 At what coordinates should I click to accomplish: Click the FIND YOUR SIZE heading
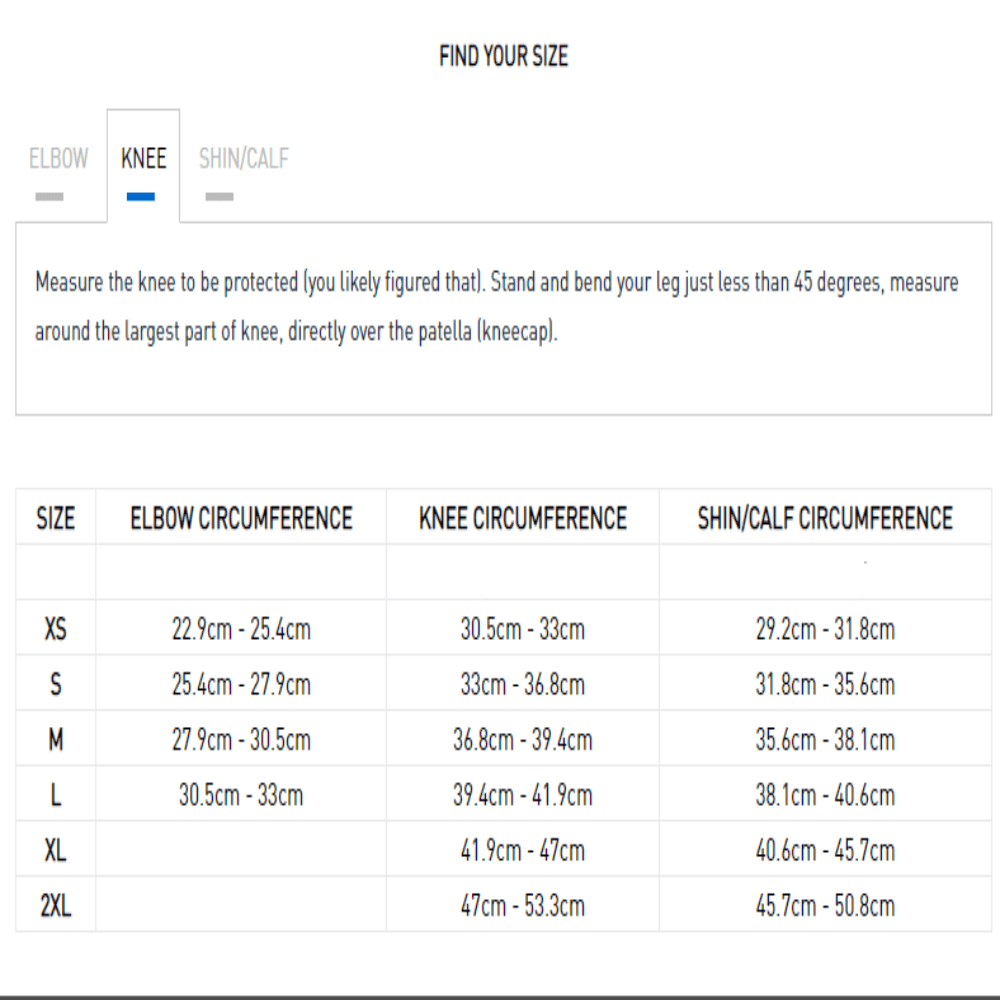click(x=503, y=56)
